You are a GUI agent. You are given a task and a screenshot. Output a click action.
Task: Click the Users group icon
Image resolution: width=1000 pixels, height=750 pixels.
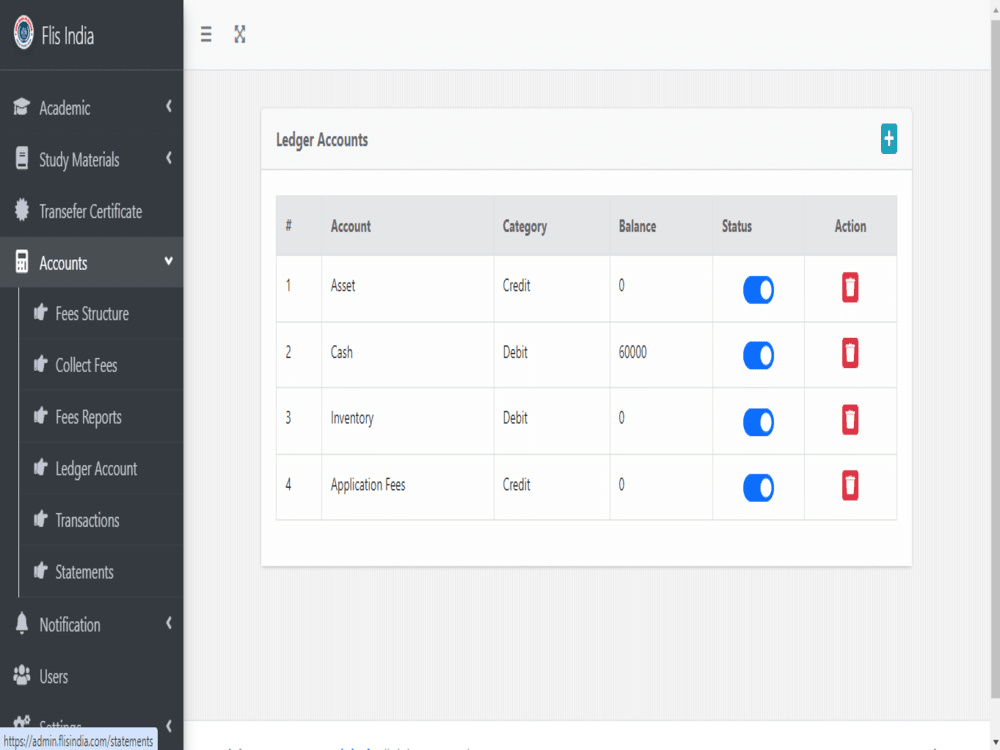pyautogui.click(x=22, y=675)
